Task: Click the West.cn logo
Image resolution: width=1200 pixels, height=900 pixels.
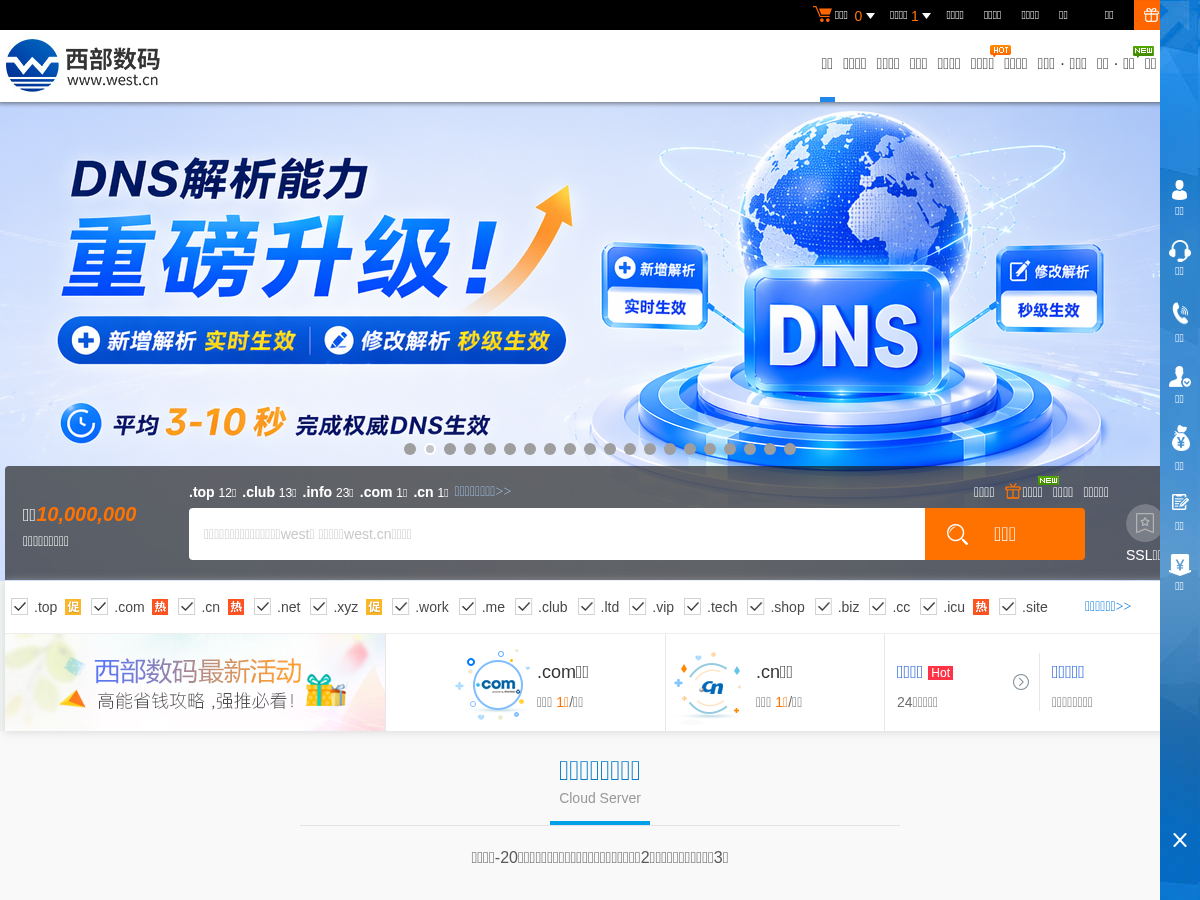Action: click(83, 65)
